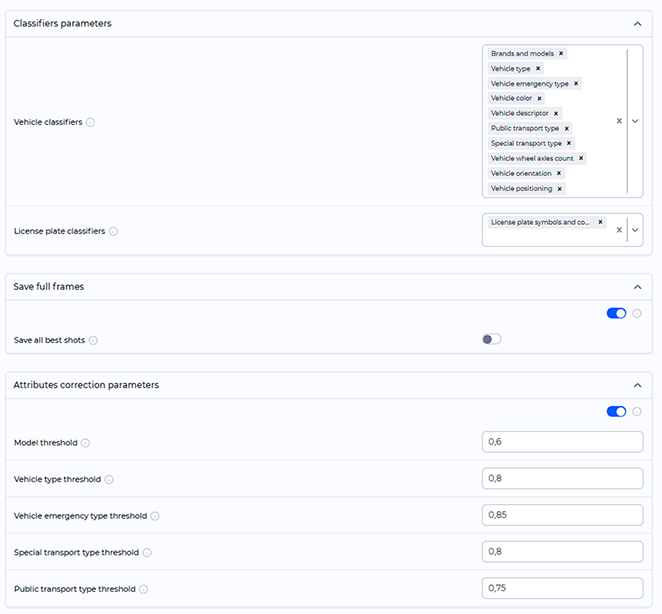This screenshot has height=614, width=662.
Task: Collapse the Attributes correction parameters section
Action: coord(638,385)
